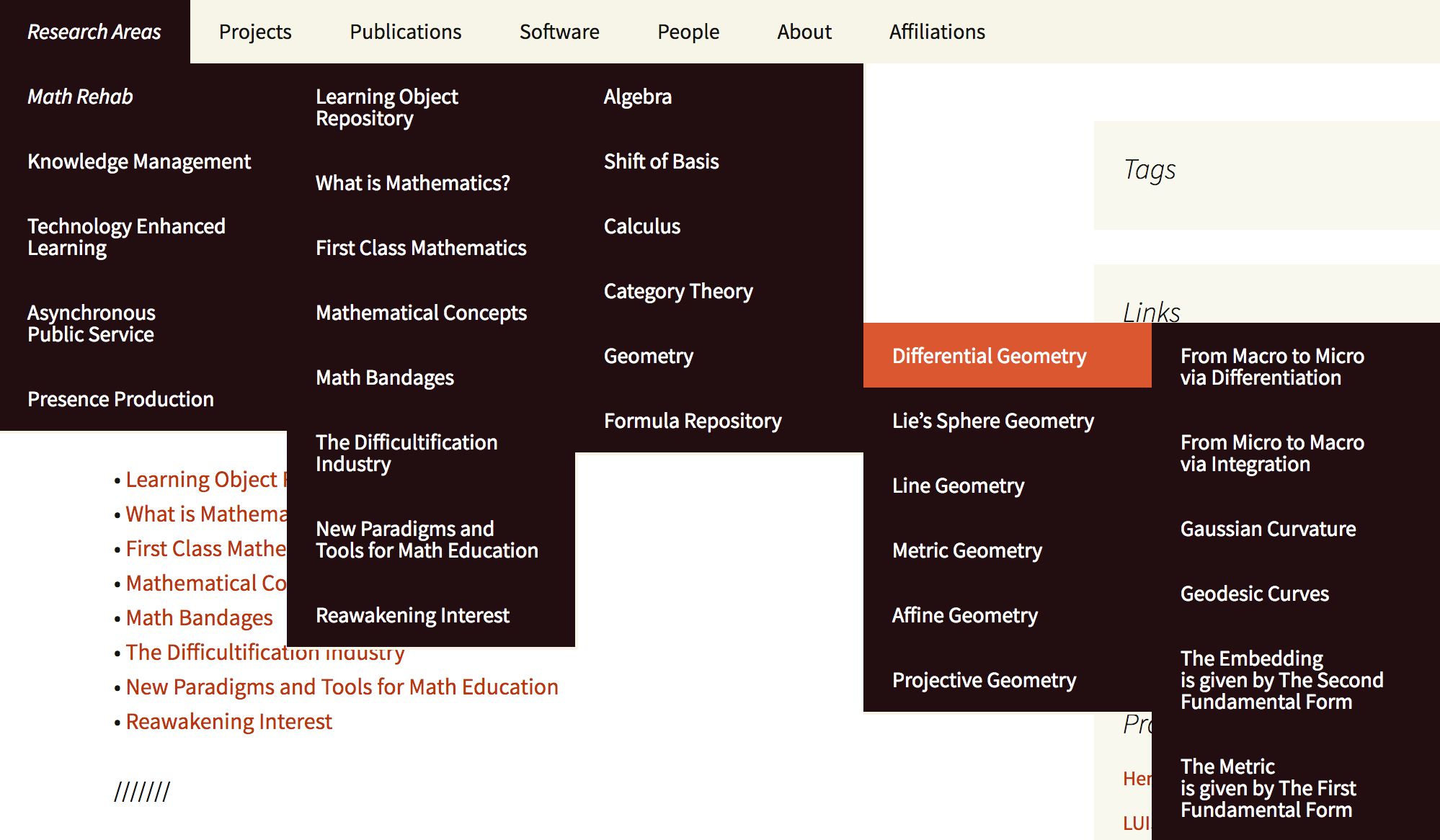1440x840 pixels.
Task: Select Gaussian Curvature entry
Action: point(1267,529)
